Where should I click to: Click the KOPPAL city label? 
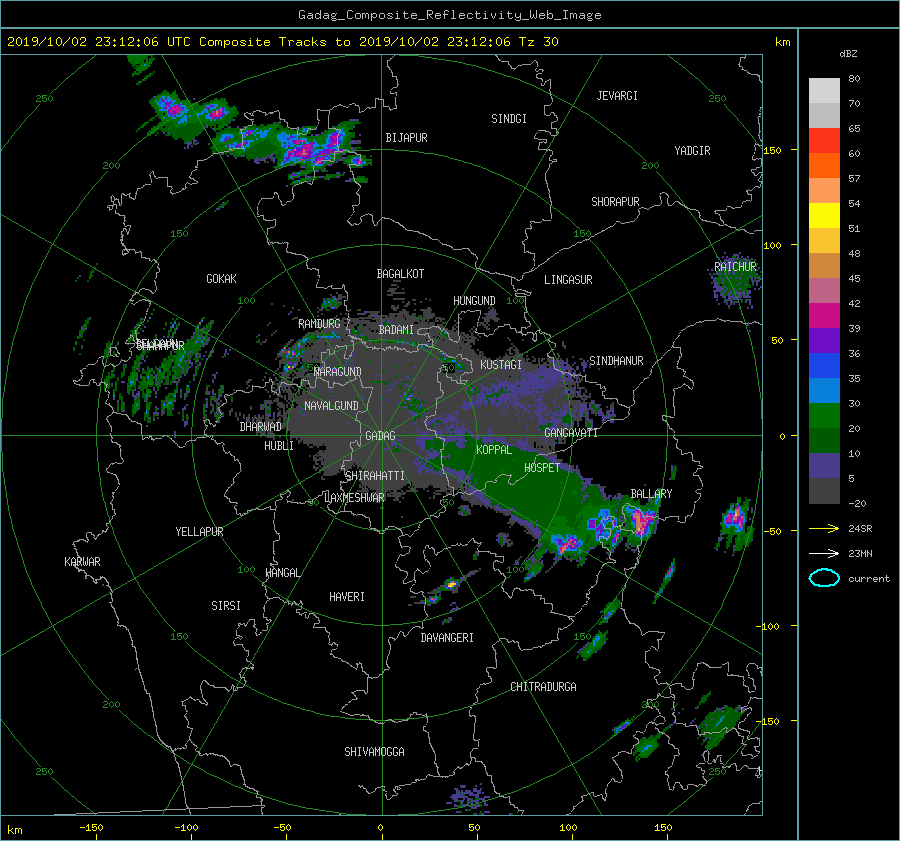coord(494,450)
